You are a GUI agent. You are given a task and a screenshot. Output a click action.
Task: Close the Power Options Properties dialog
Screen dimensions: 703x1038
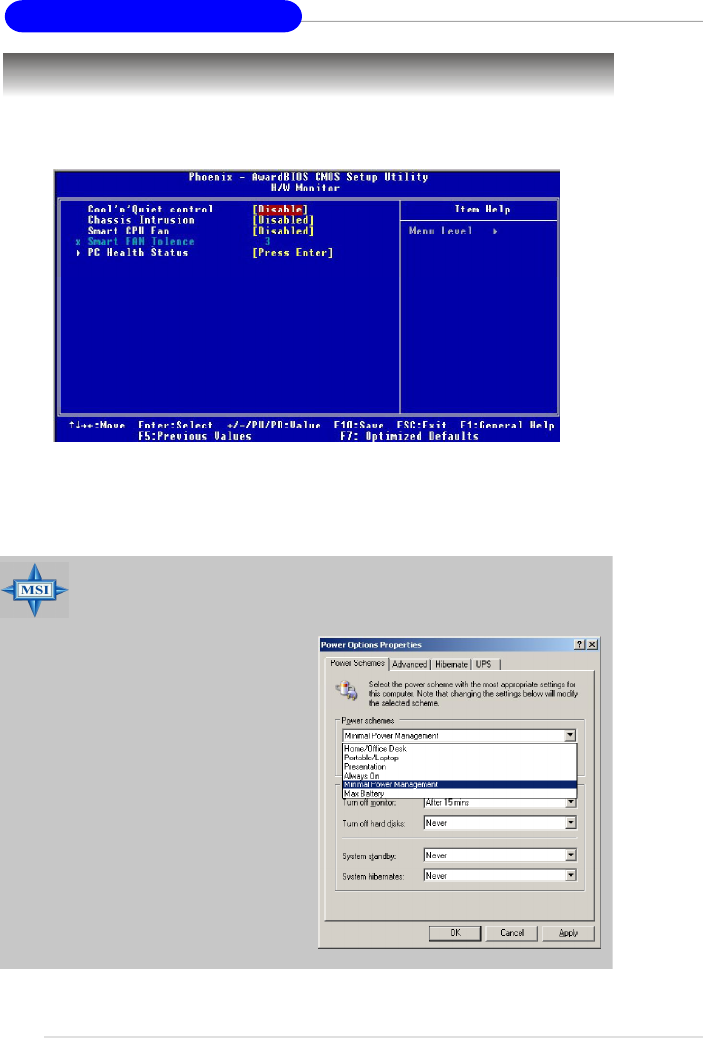(x=592, y=645)
